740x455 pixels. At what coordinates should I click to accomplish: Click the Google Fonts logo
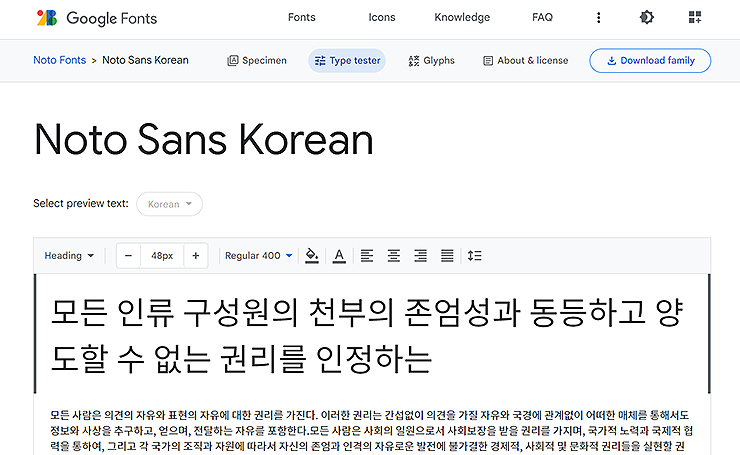97,18
